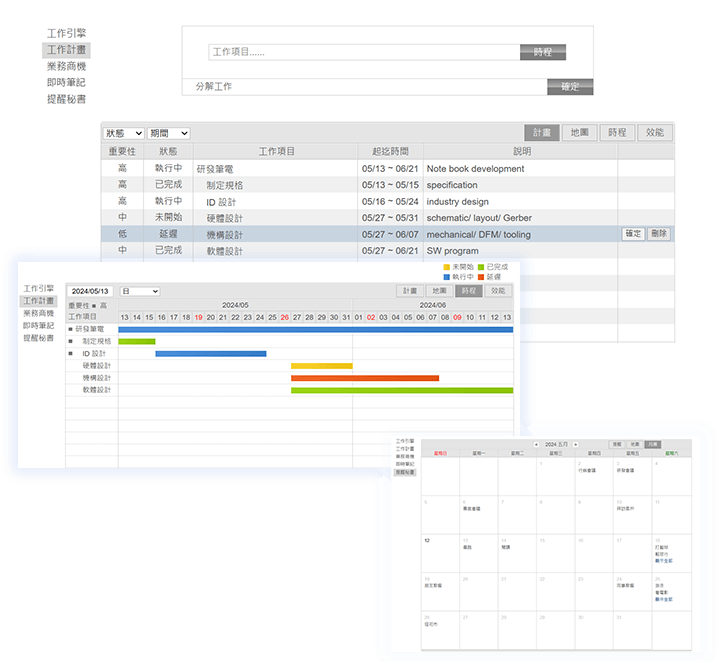Image resolution: width=719 pixels, height=662 pixels.
Task: Collapse the 研發筆電 row in Gantt chart
Action: click(x=71, y=328)
